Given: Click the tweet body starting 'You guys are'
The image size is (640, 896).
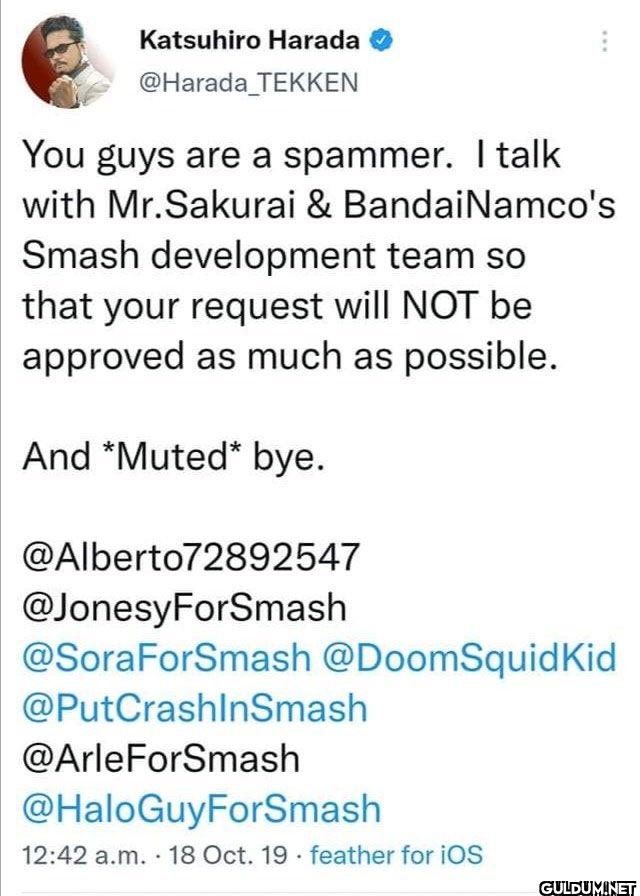Looking at the screenshot, I should click(319, 255).
